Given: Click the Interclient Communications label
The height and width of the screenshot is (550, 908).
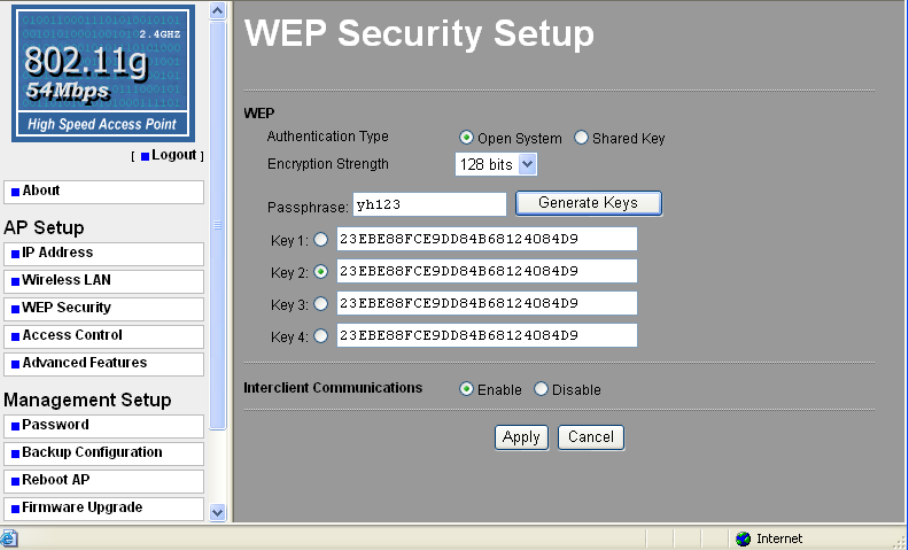Looking at the screenshot, I should [333, 388].
